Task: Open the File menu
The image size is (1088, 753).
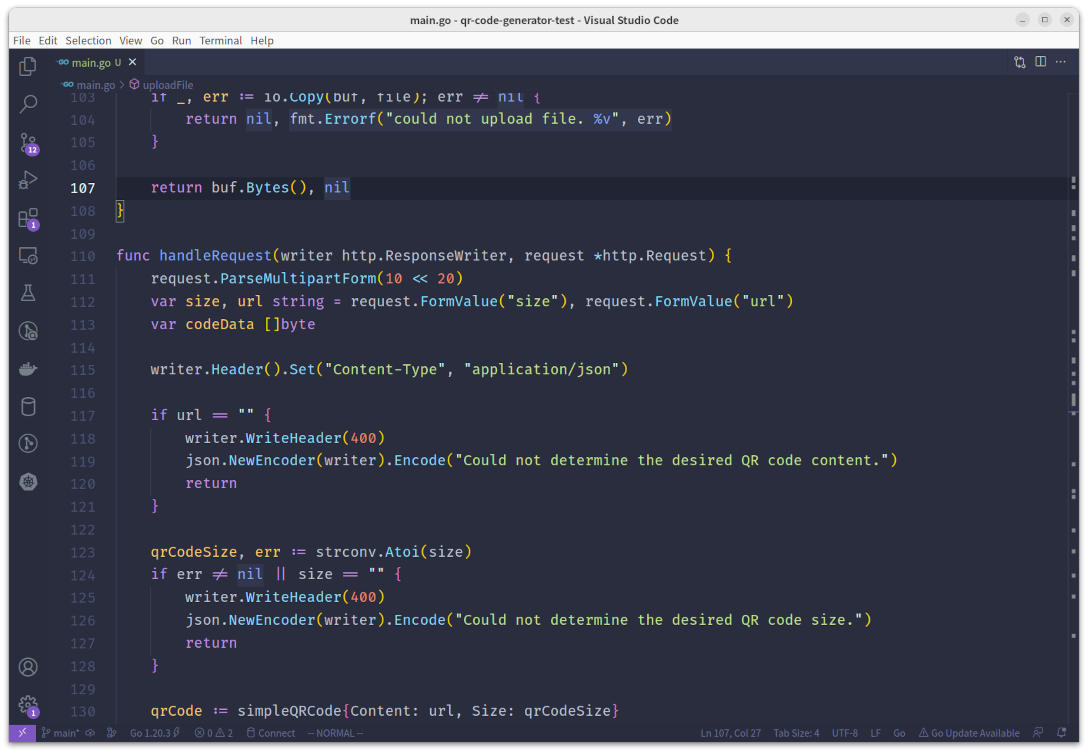Action: pos(22,40)
